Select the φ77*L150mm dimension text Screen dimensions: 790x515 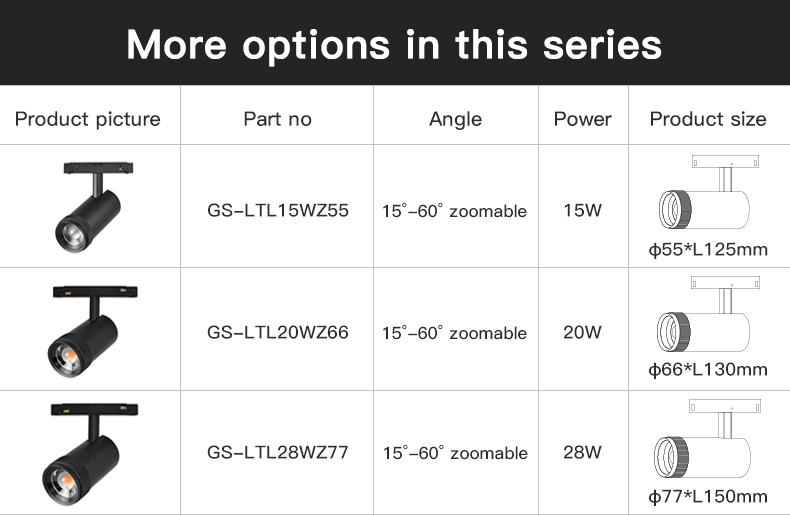708,496
